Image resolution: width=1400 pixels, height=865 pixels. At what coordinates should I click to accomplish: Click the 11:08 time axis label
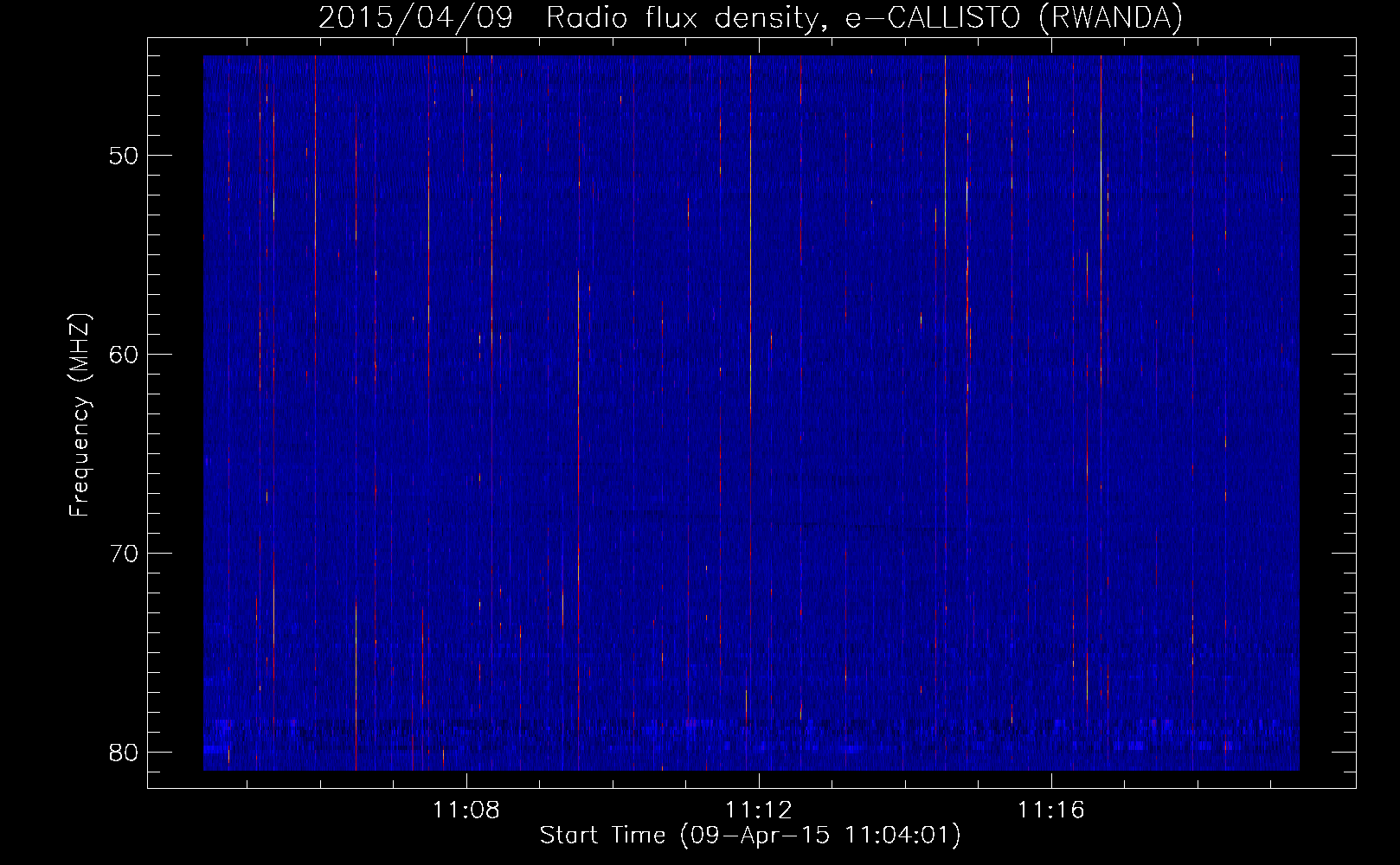tap(466, 811)
